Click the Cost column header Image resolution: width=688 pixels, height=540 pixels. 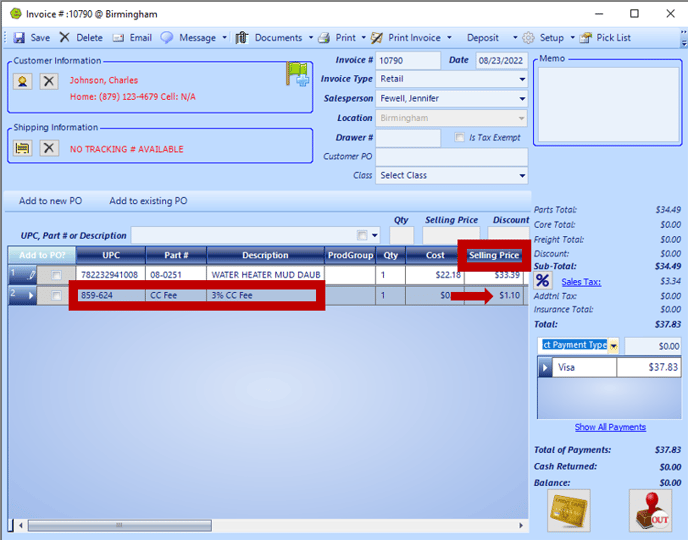tap(435, 255)
